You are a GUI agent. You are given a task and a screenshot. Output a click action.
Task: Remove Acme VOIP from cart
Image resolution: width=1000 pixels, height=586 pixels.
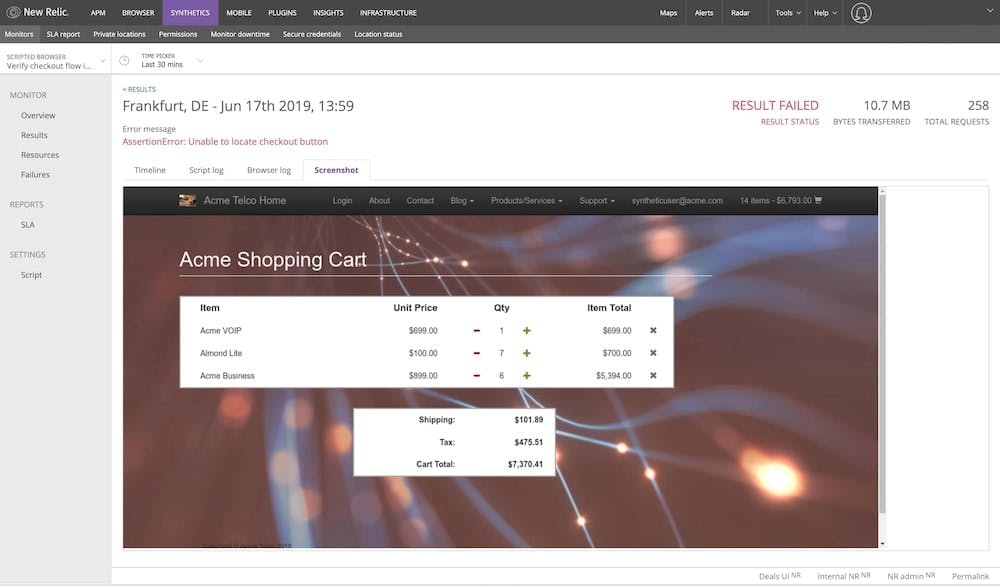[653, 330]
